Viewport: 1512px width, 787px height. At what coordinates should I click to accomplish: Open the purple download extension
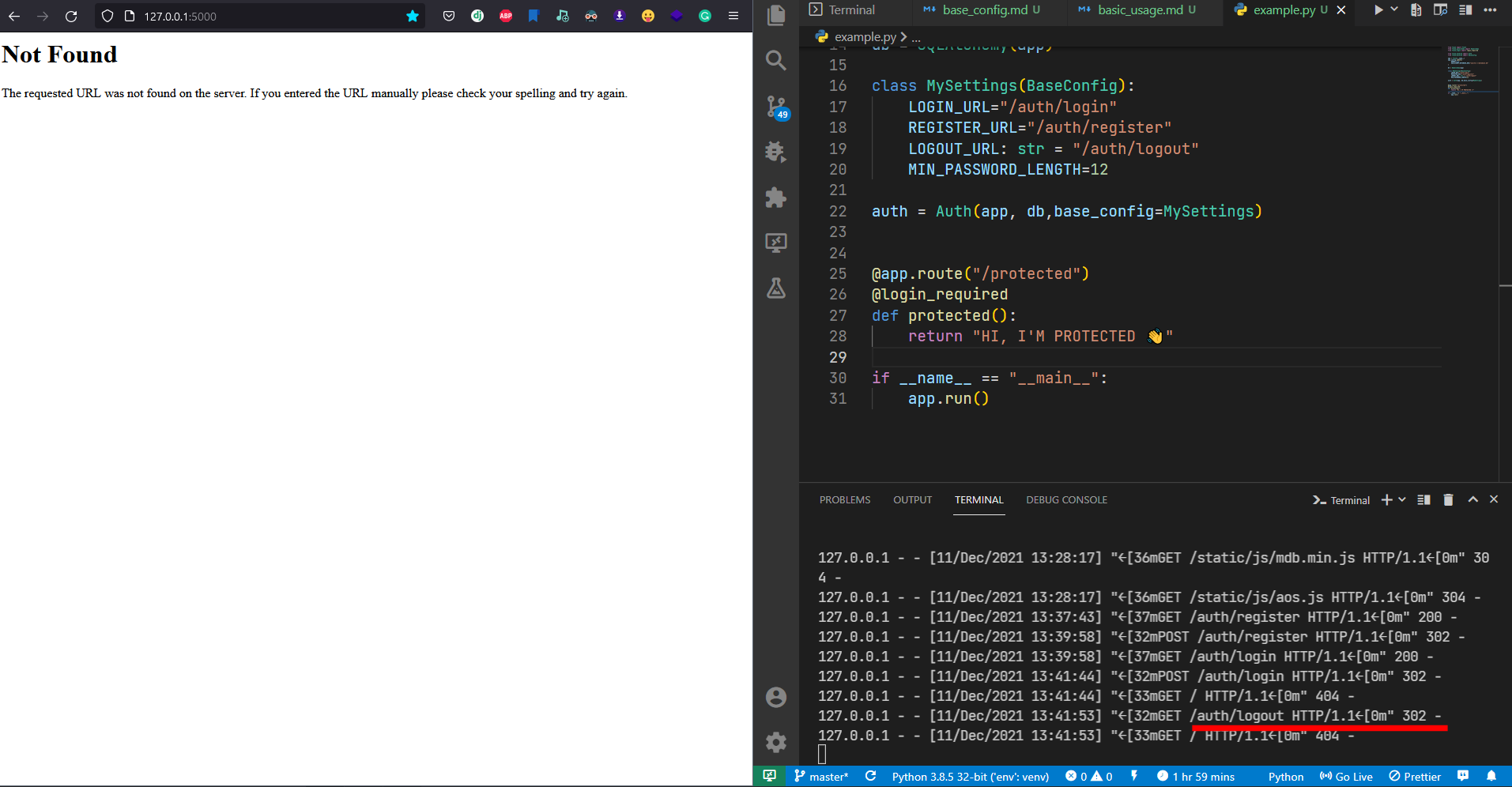click(620, 16)
